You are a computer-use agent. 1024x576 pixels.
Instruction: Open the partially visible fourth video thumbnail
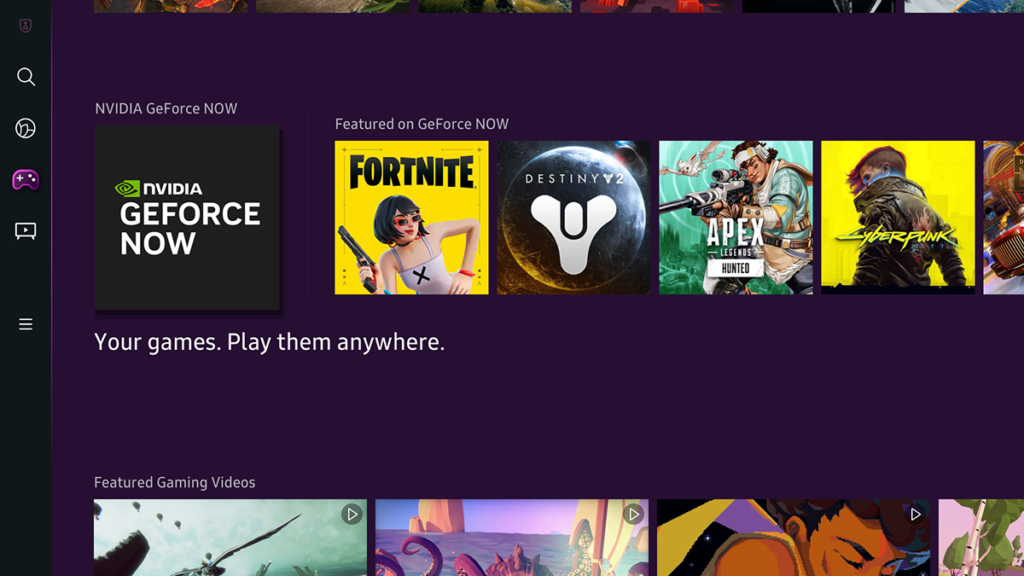pyautogui.click(x=981, y=538)
